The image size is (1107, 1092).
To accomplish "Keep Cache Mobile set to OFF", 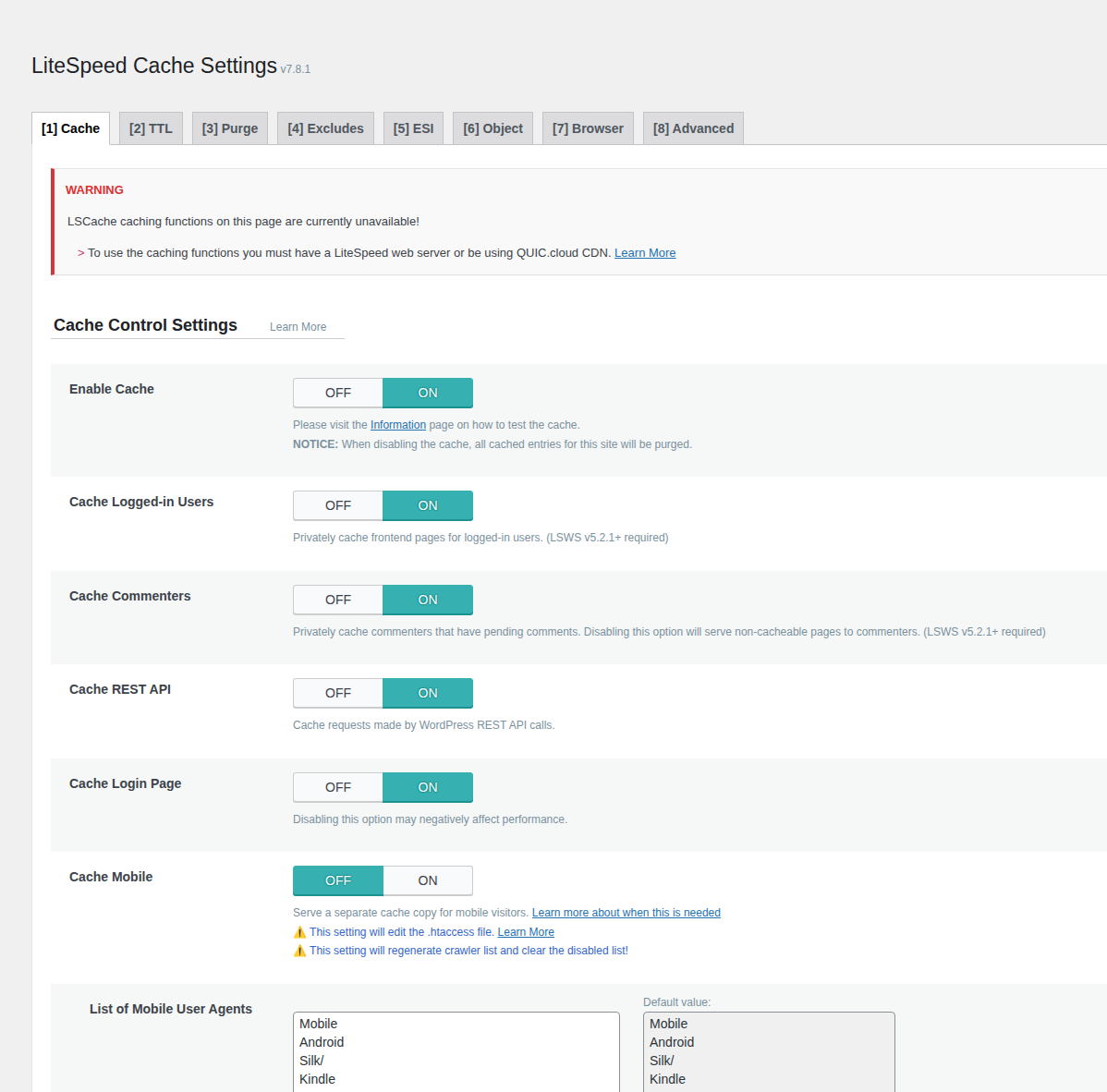I will point(338,880).
